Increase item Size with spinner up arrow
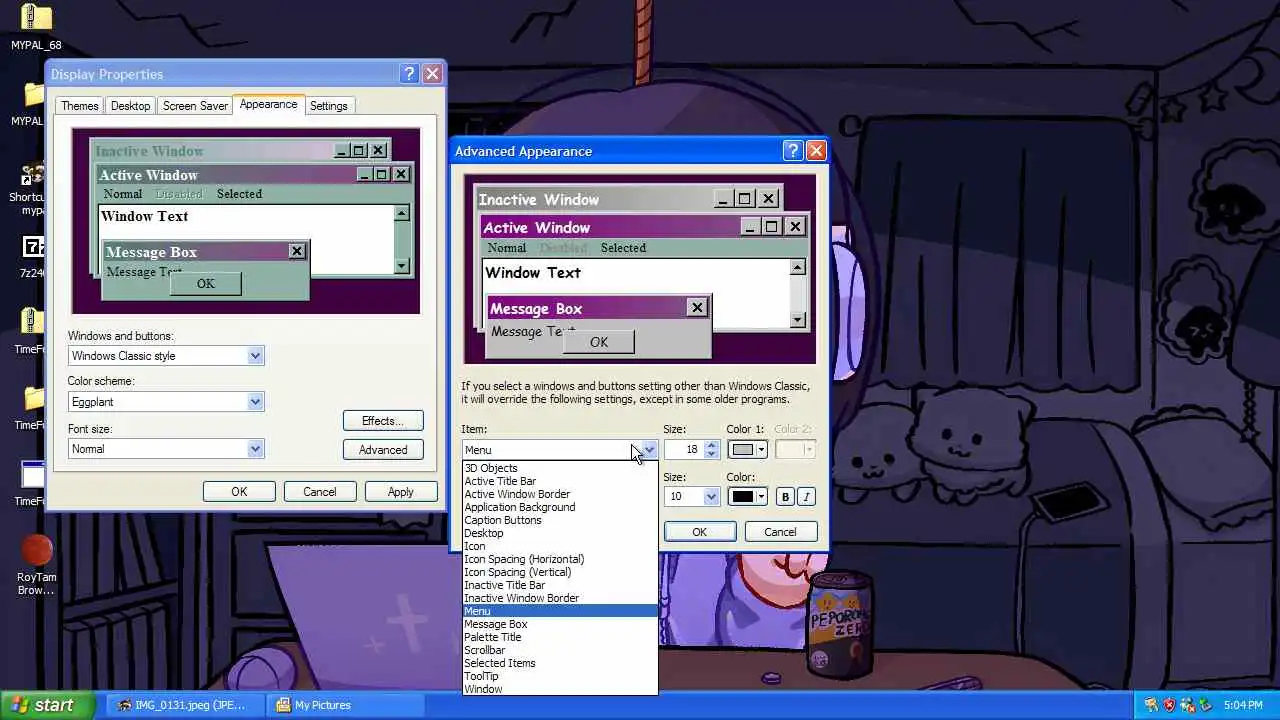 (711, 445)
